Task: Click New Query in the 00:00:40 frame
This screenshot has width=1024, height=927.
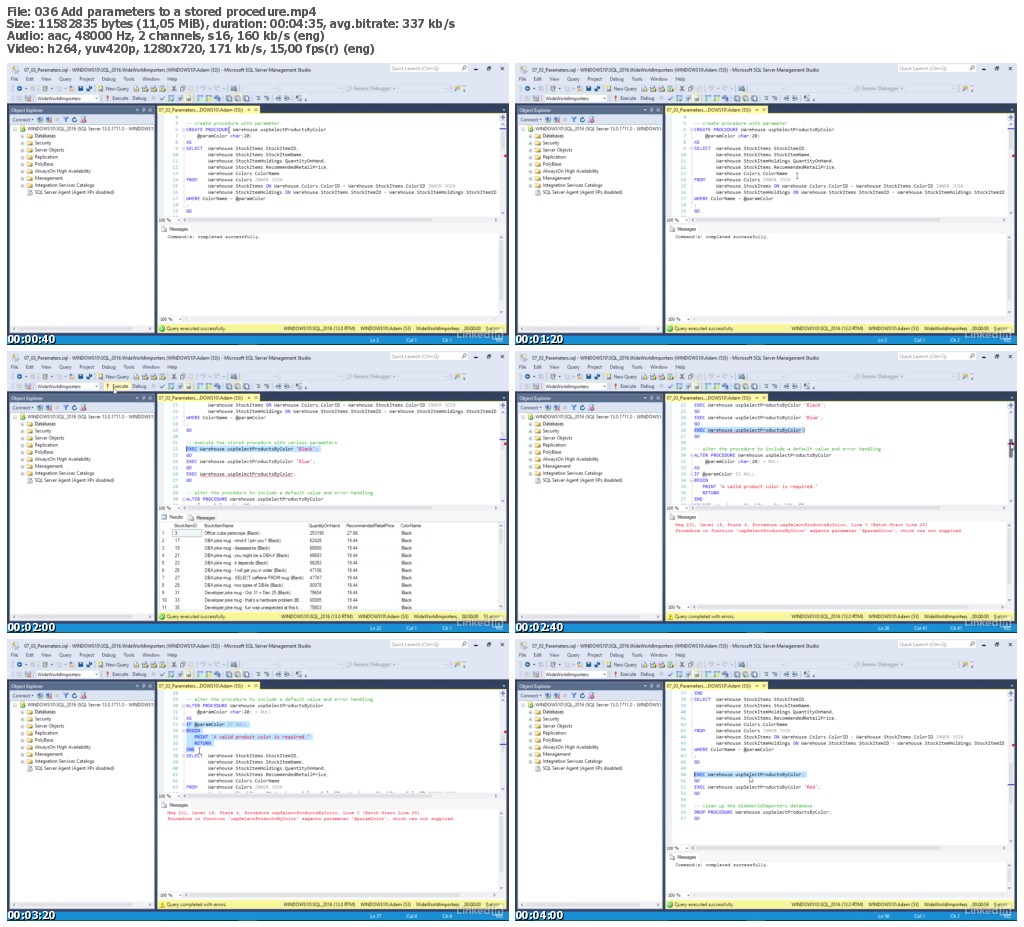Action: pos(114,89)
